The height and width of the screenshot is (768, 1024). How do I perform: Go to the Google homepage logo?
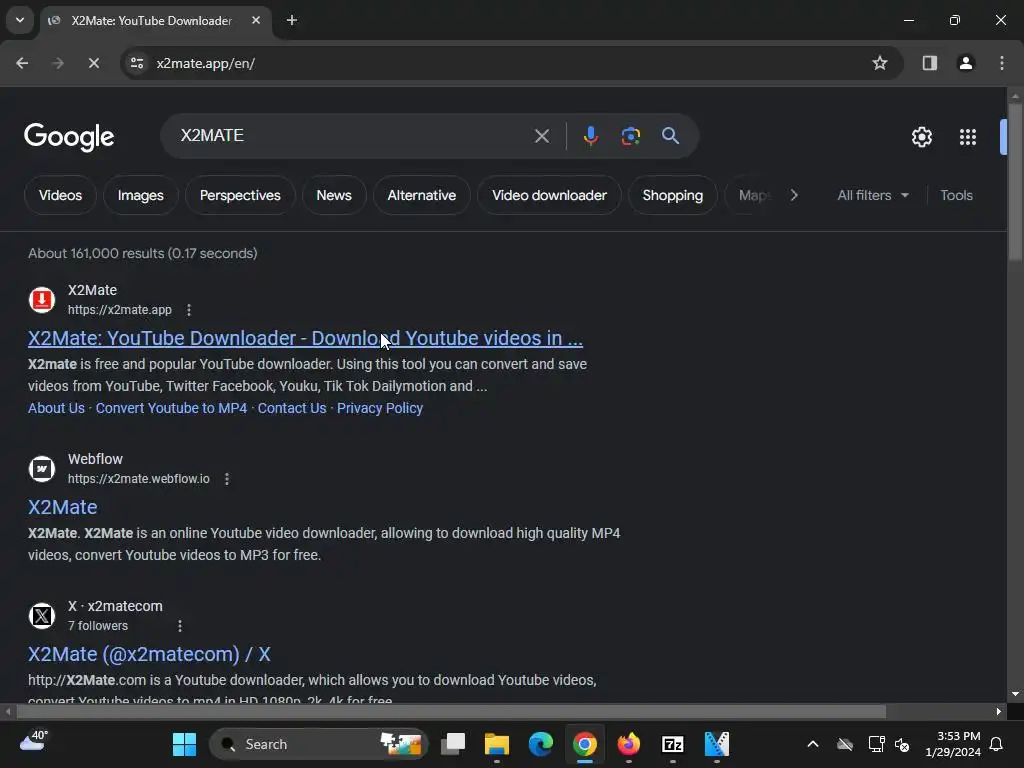(x=69, y=136)
